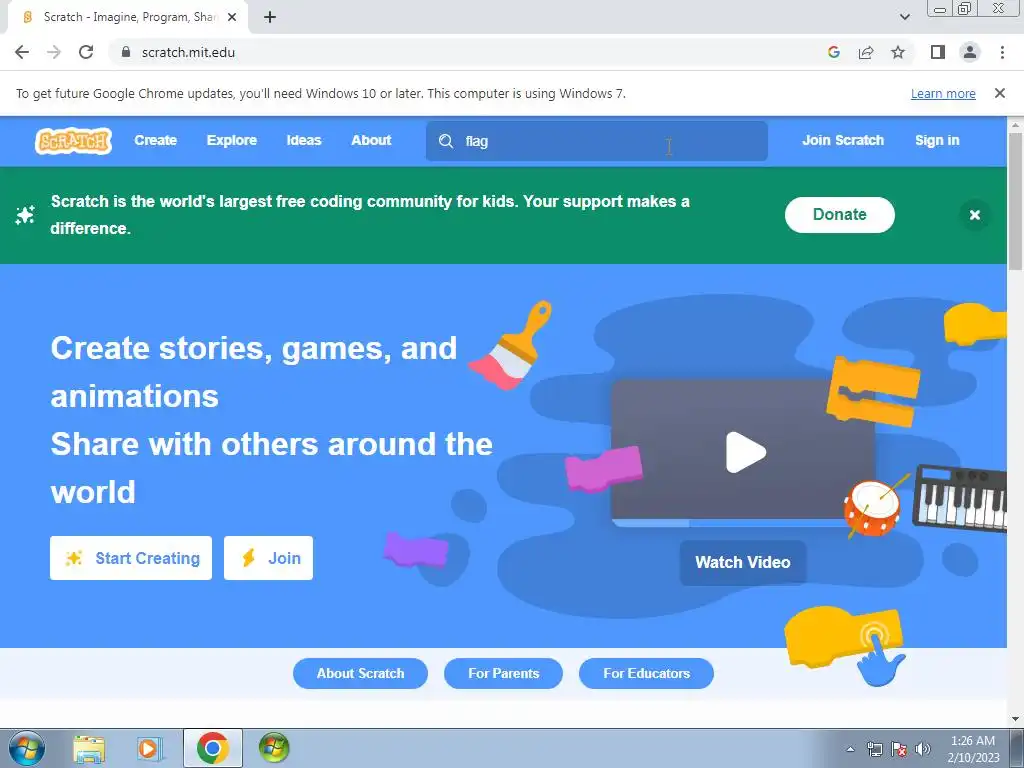This screenshot has height=768, width=1024.
Task: Click the green Windows taskbar icon
Action: tap(274, 748)
